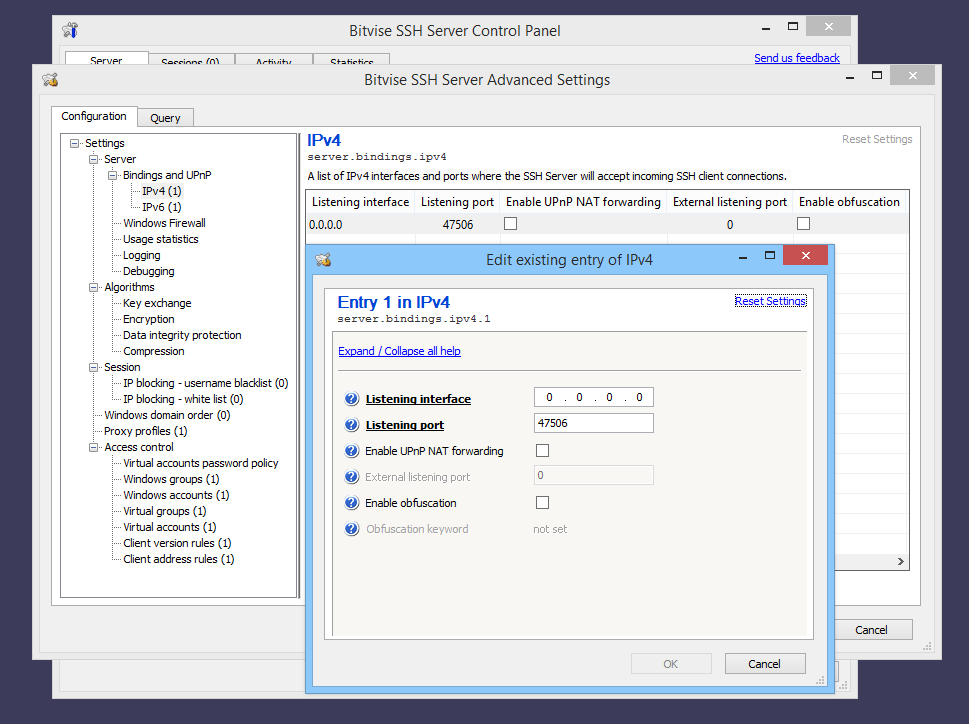Click the help icon beside Enable obfuscation

click(x=351, y=502)
